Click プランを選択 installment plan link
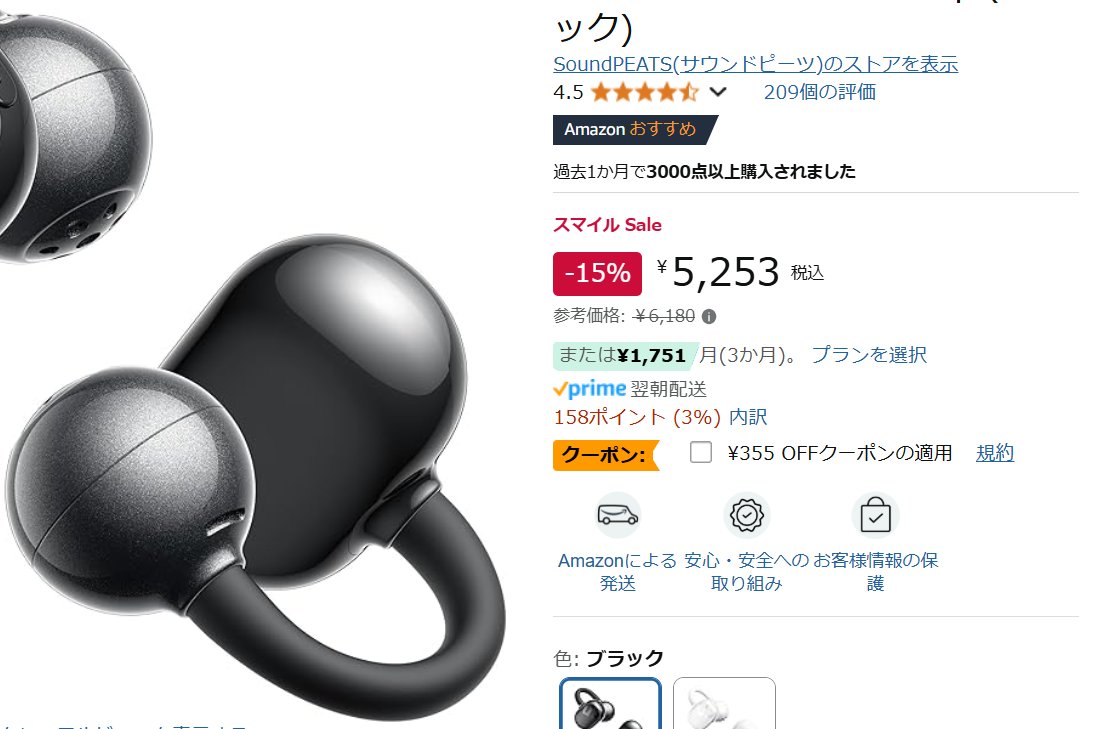1099x729 pixels. (869, 355)
